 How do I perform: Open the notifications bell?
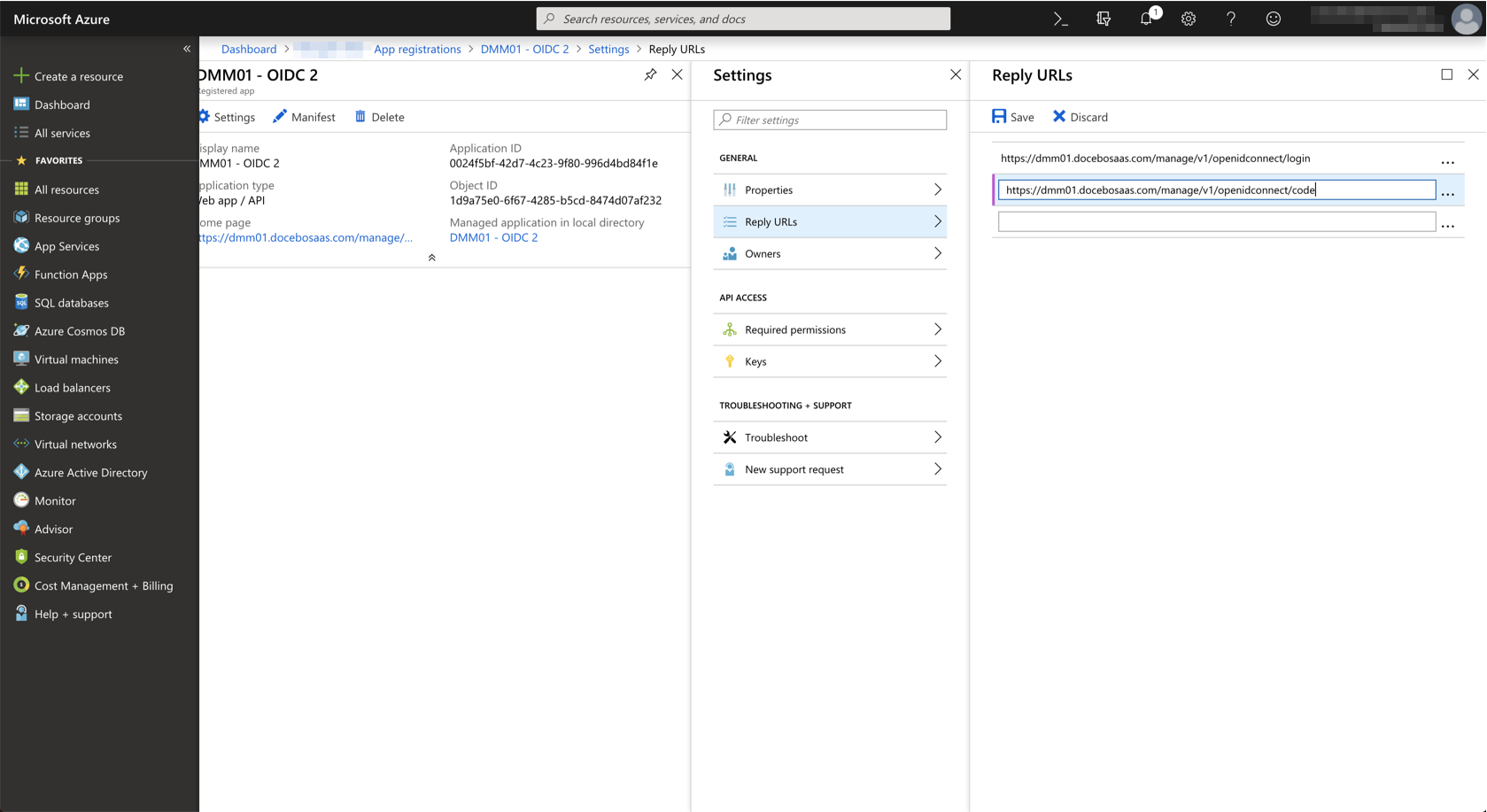click(x=1145, y=19)
